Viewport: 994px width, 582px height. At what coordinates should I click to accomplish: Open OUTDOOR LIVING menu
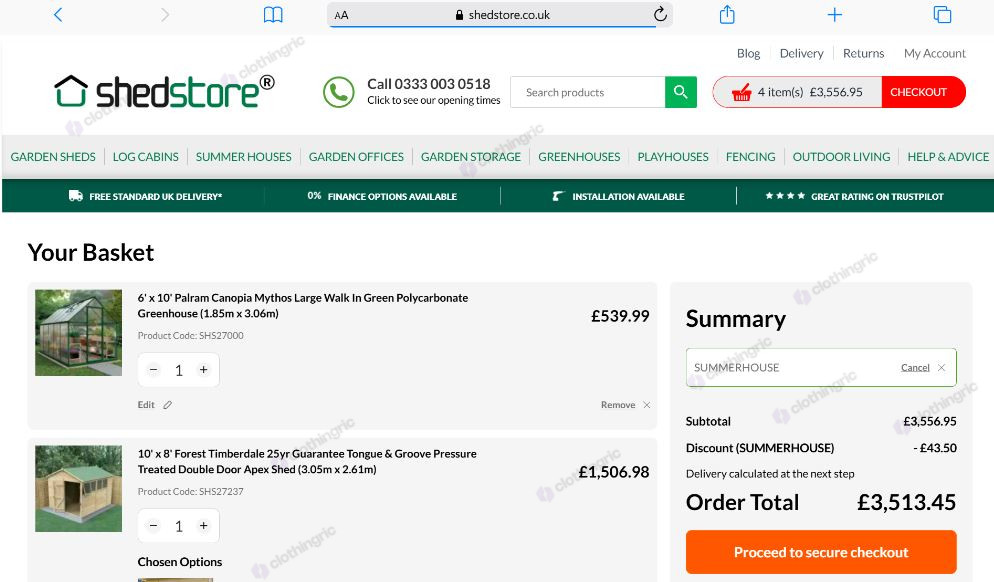pos(841,157)
